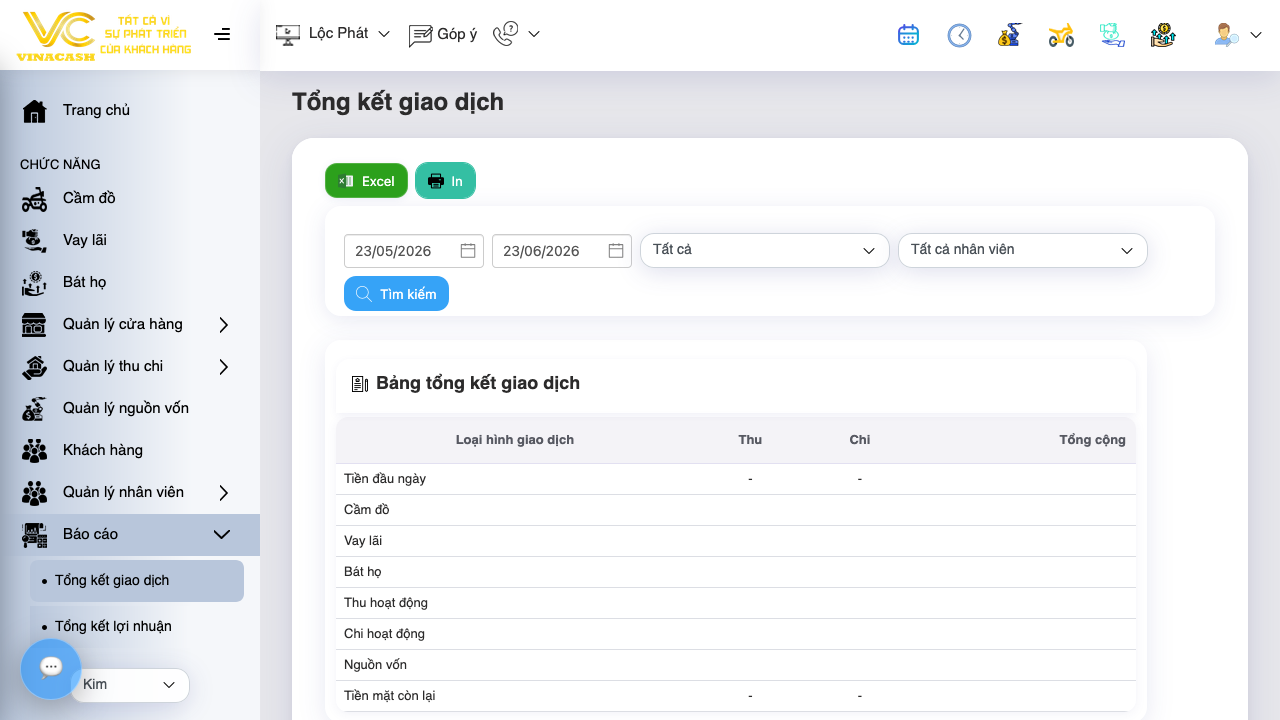Screen dimensions: 1280x720
Task: Click the Nguồn vốn row label
Action: (375, 665)
